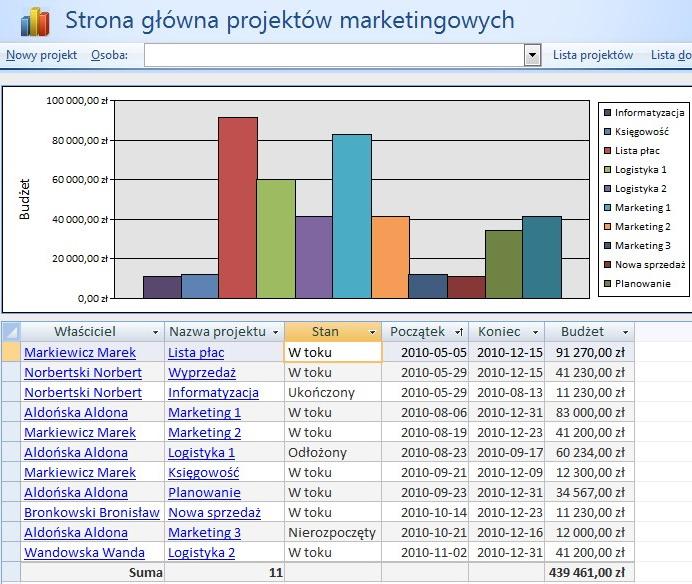Click the W toku cell in Lista płac row
The height and width of the screenshot is (584, 692).
click(333, 353)
